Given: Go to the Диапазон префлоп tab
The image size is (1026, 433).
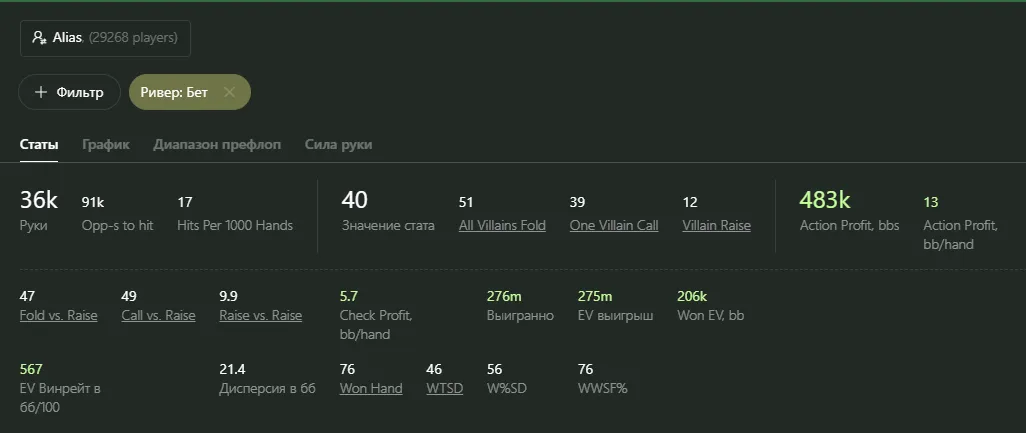Looking at the screenshot, I should pyautogui.click(x=217, y=144).
